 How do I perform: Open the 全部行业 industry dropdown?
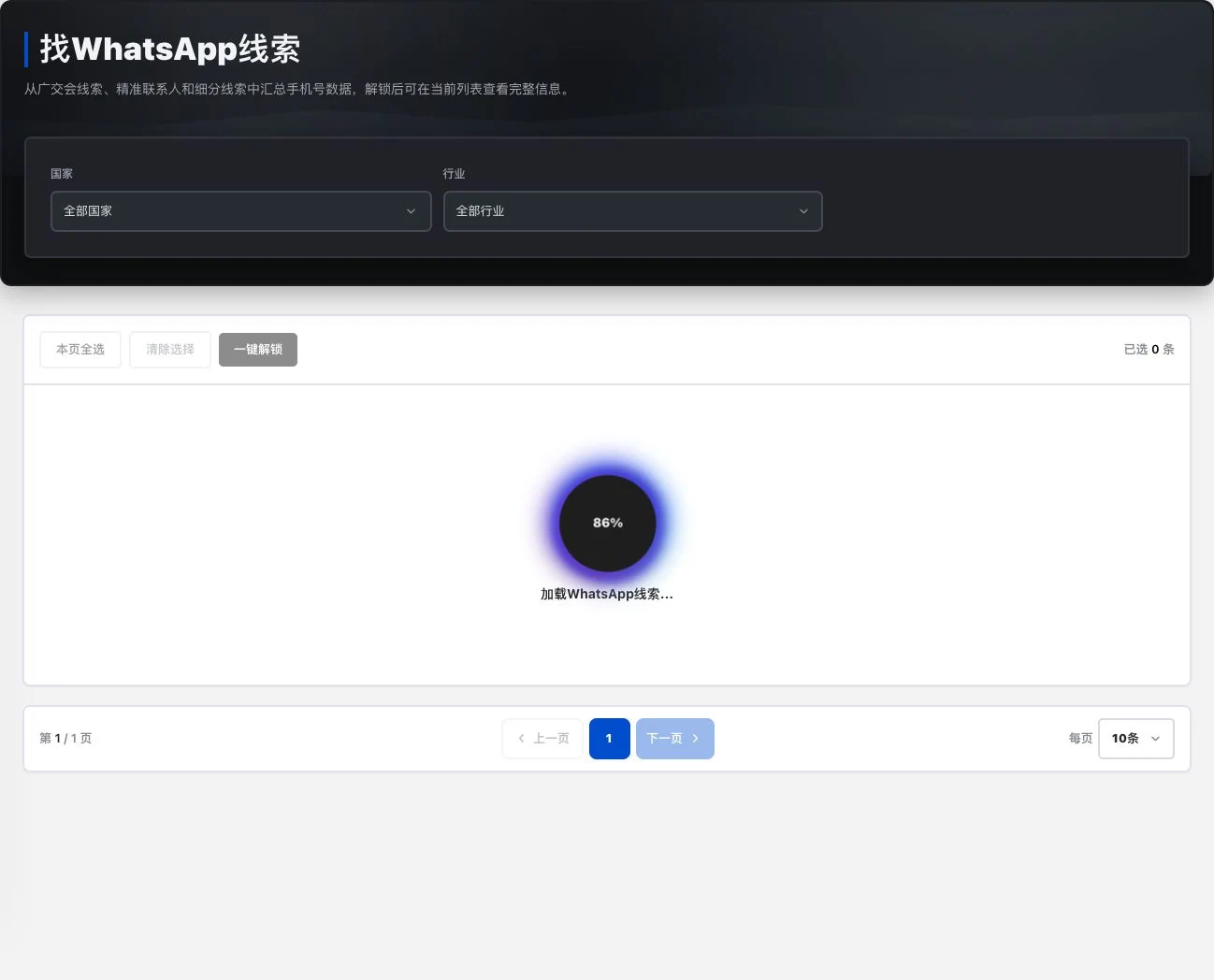click(x=632, y=211)
